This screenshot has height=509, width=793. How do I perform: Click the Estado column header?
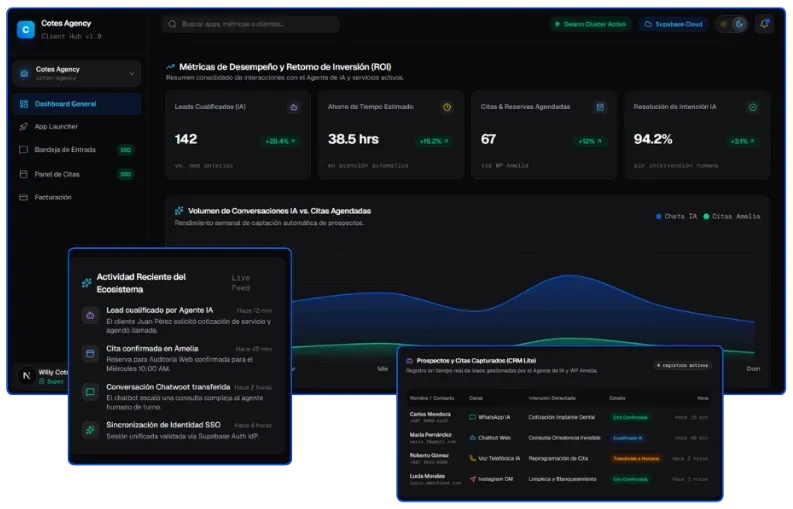click(x=617, y=398)
